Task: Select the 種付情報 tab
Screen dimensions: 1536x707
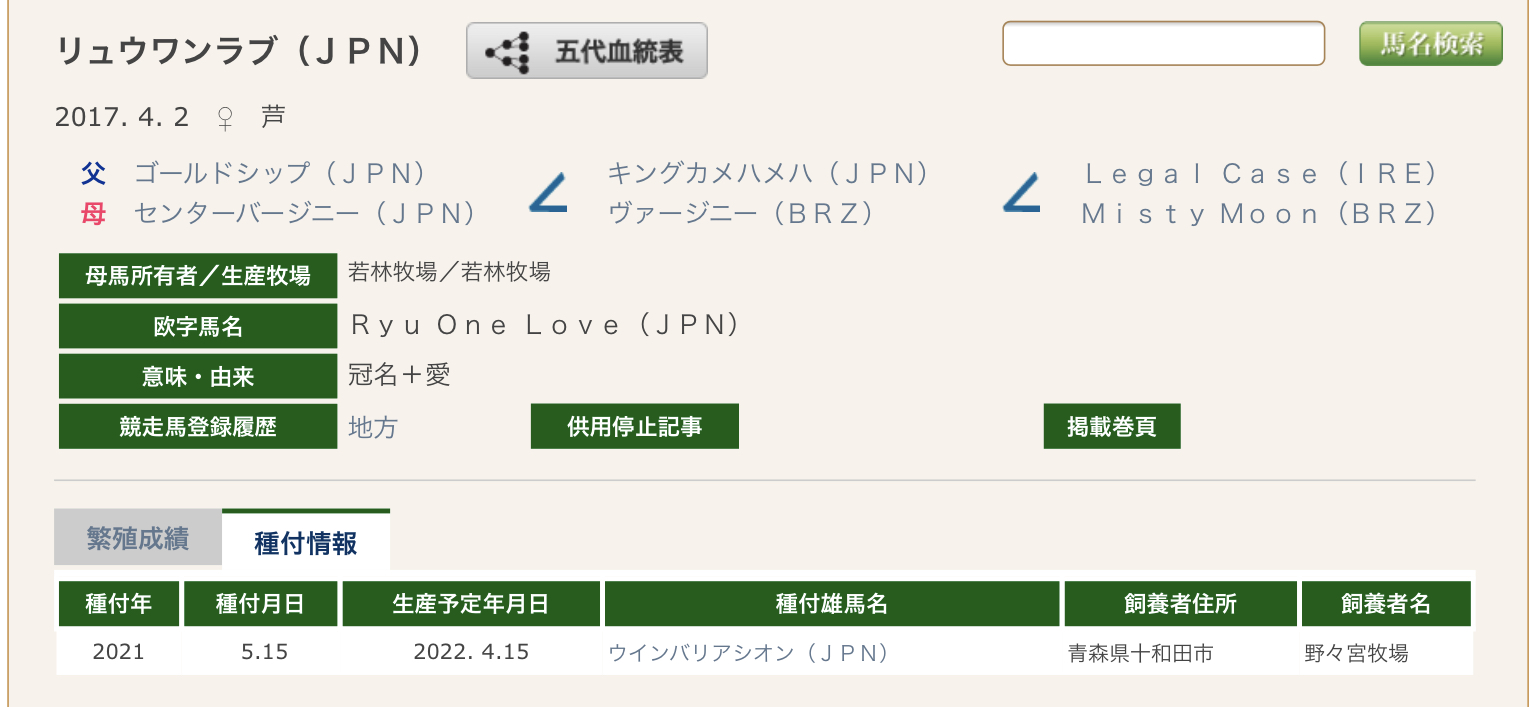Action: pyautogui.click(x=306, y=543)
